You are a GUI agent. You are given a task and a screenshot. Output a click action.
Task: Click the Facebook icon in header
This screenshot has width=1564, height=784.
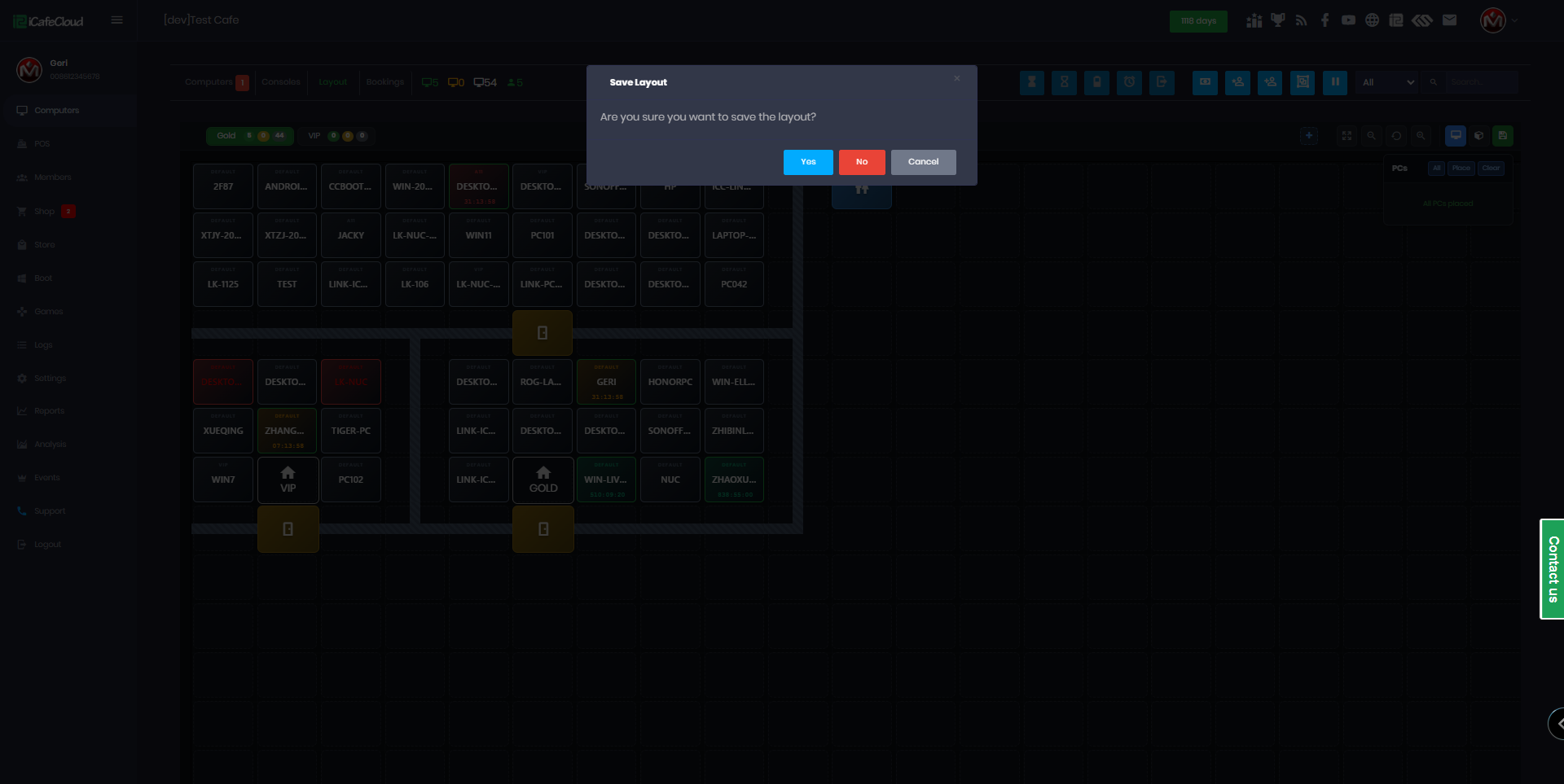1325,20
